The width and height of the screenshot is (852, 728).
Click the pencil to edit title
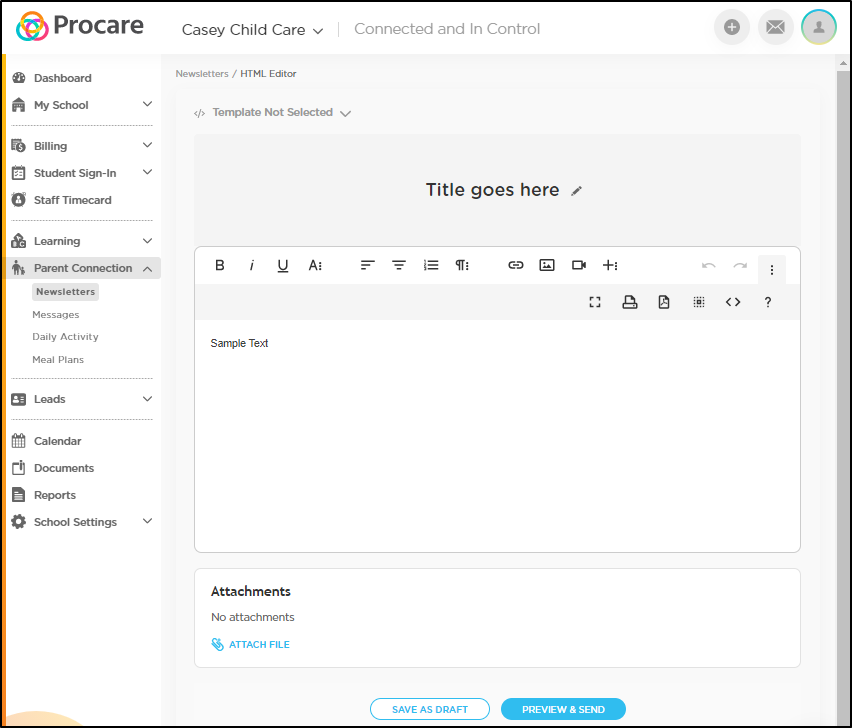pos(577,191)
